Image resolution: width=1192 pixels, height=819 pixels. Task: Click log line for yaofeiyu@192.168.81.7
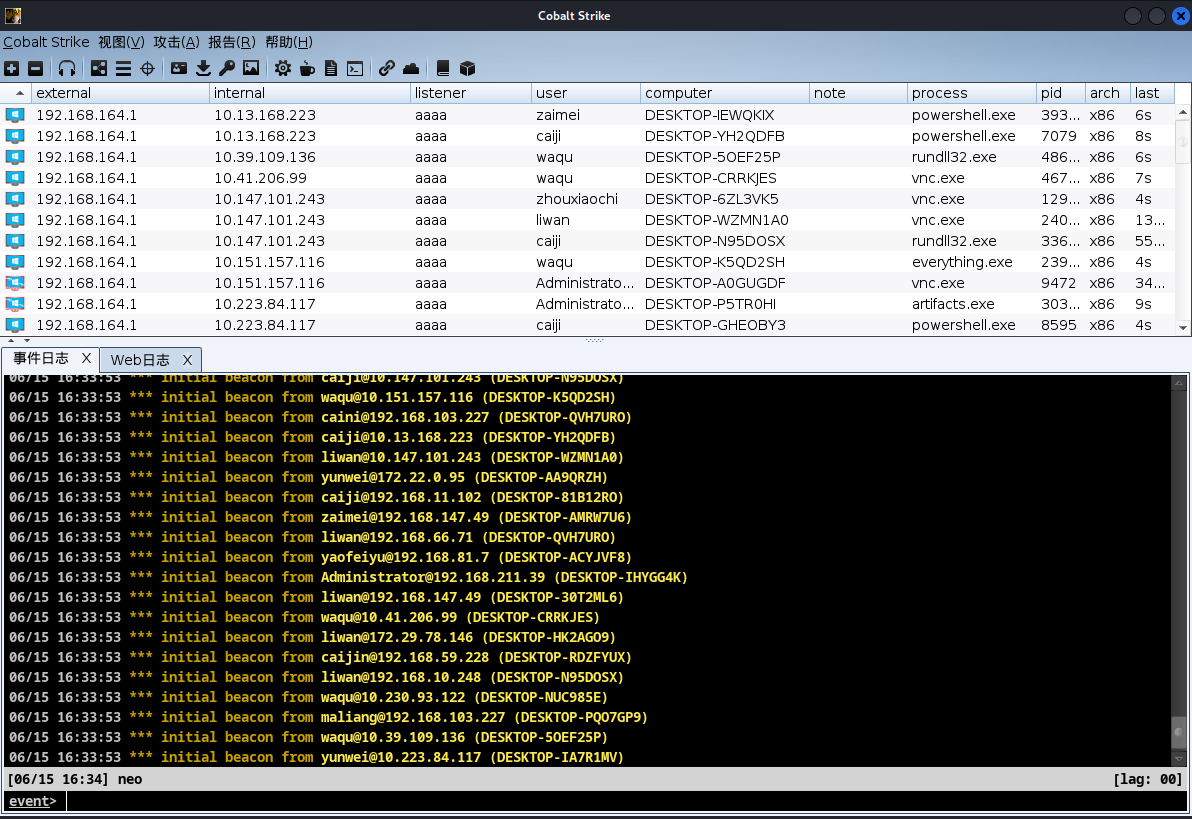(320, 557)
